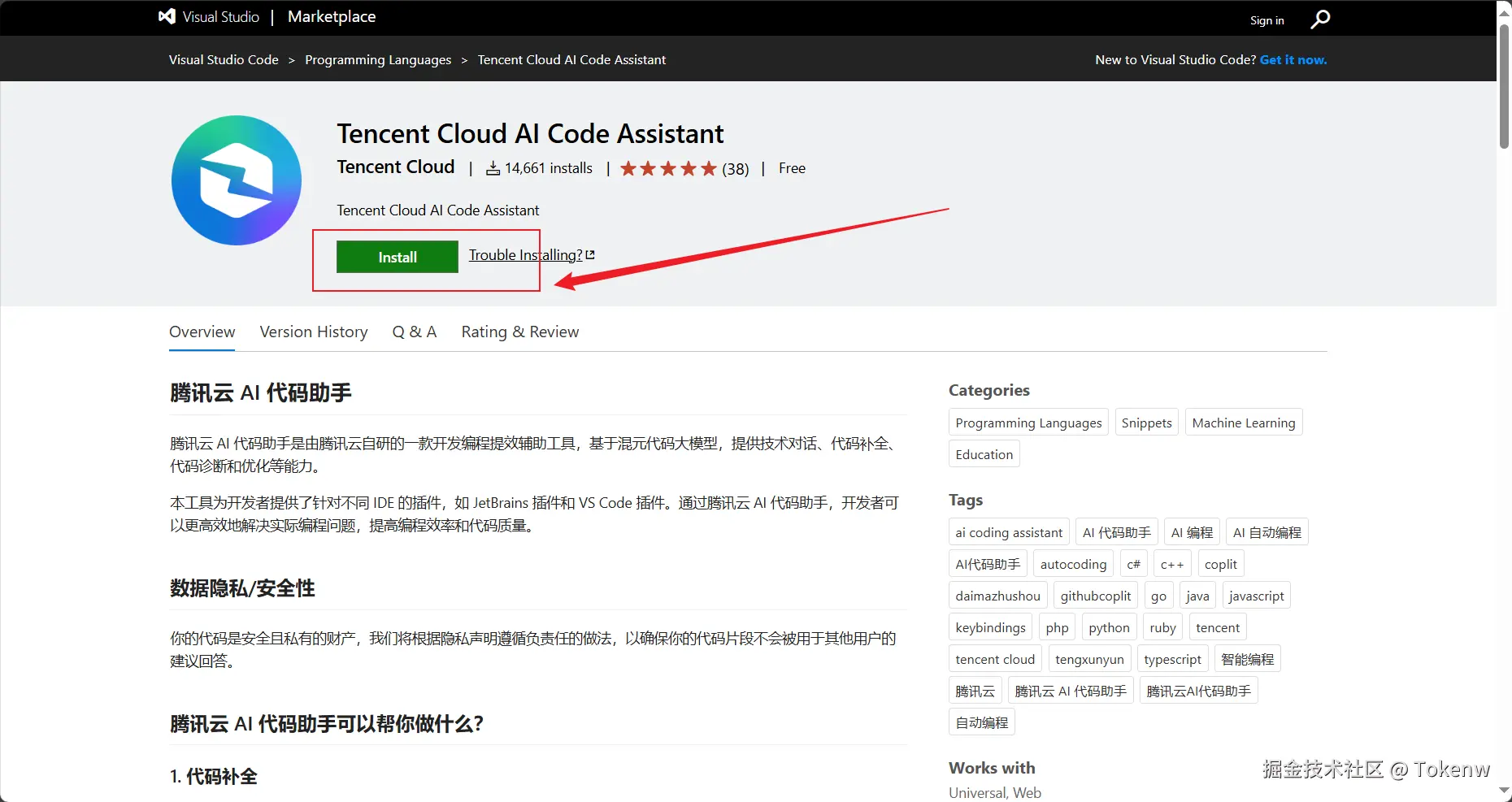Click the 'go' tag

1158,596
